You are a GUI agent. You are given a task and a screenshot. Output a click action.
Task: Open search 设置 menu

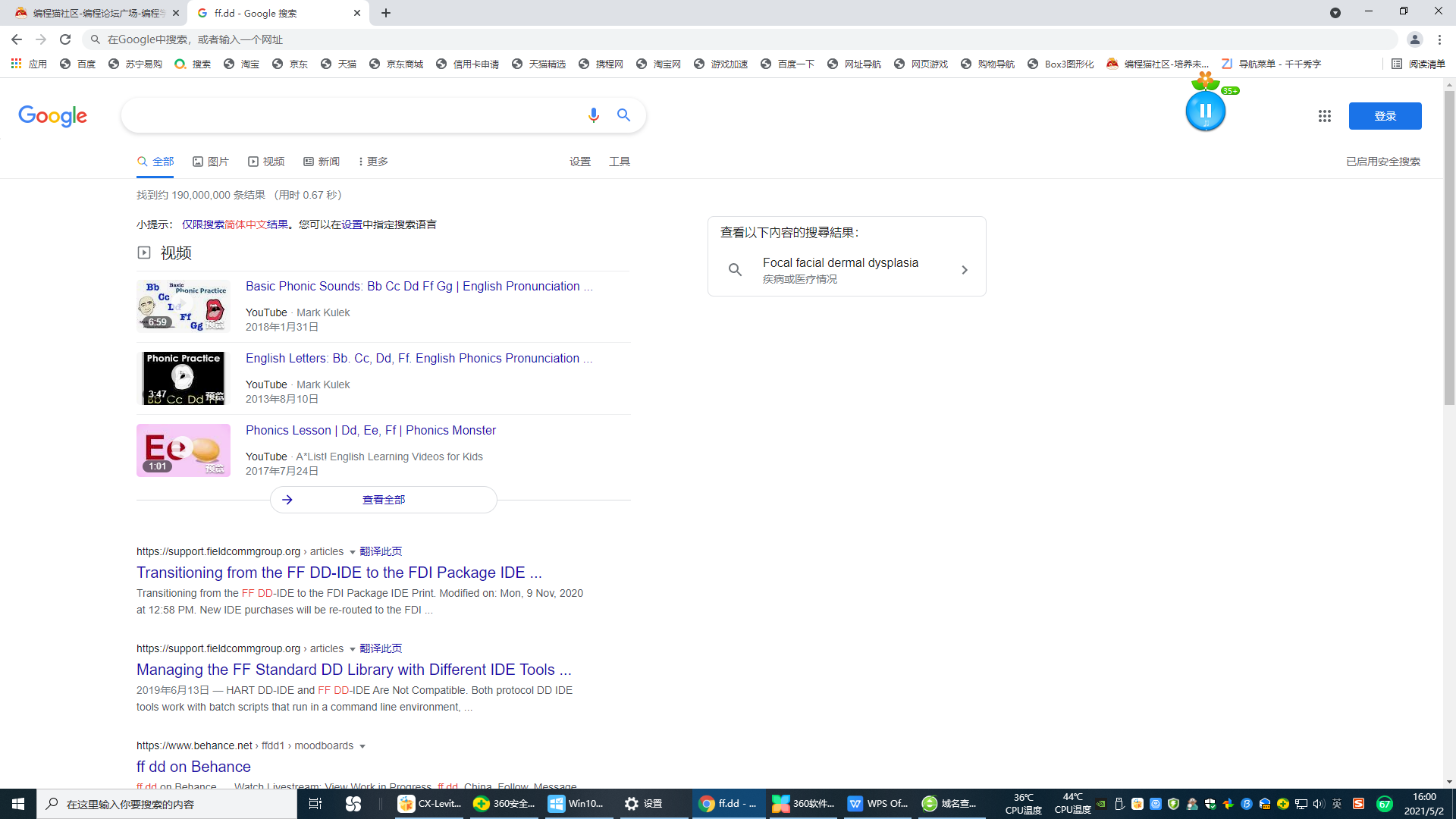click(580, 162)
